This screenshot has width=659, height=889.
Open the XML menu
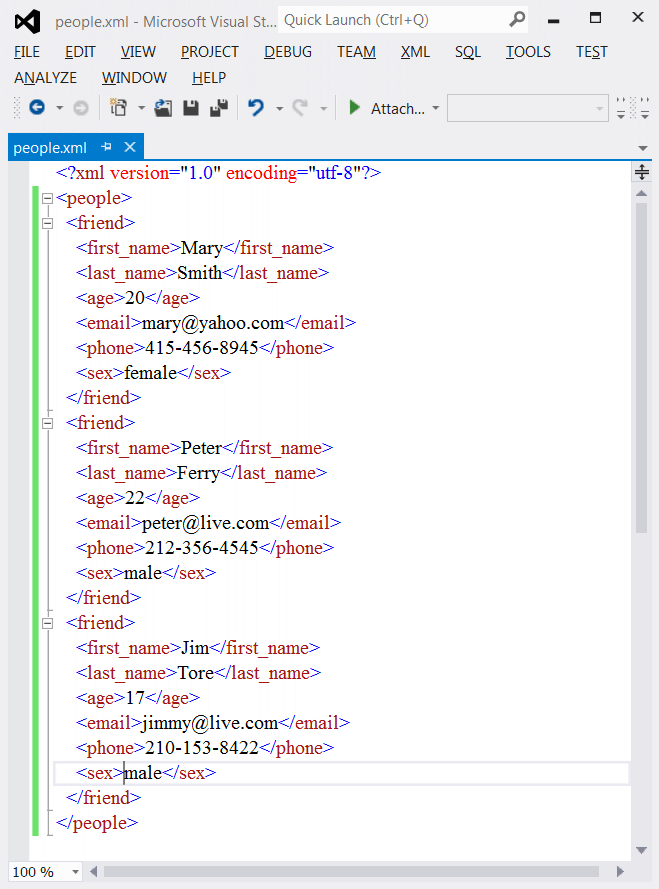415,52
